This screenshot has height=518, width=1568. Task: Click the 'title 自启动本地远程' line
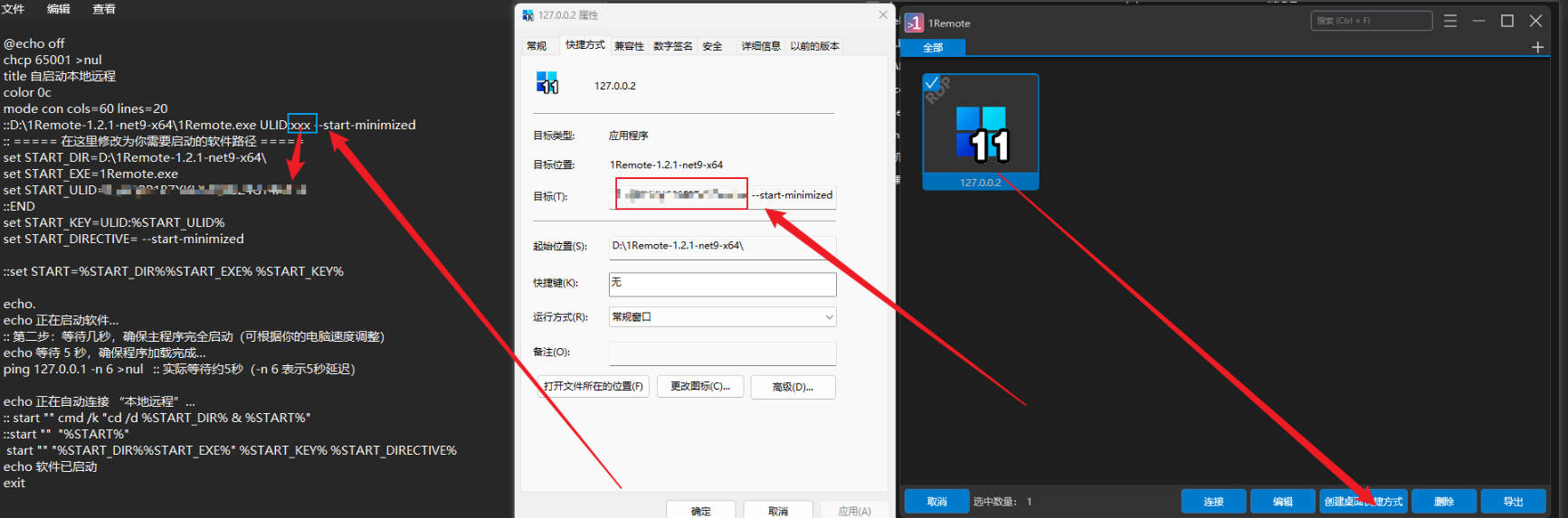point(60,76)
